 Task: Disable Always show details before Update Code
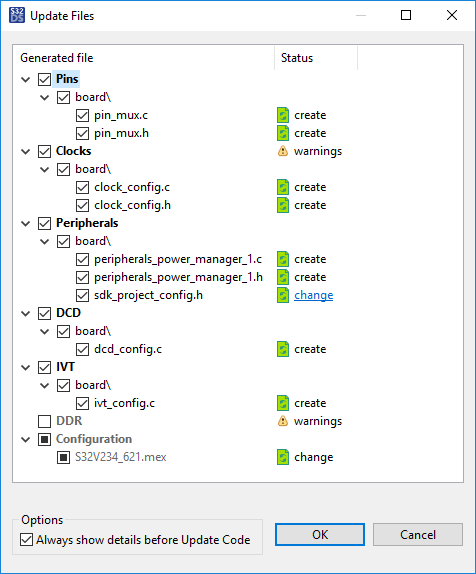(x=26, y=540)
